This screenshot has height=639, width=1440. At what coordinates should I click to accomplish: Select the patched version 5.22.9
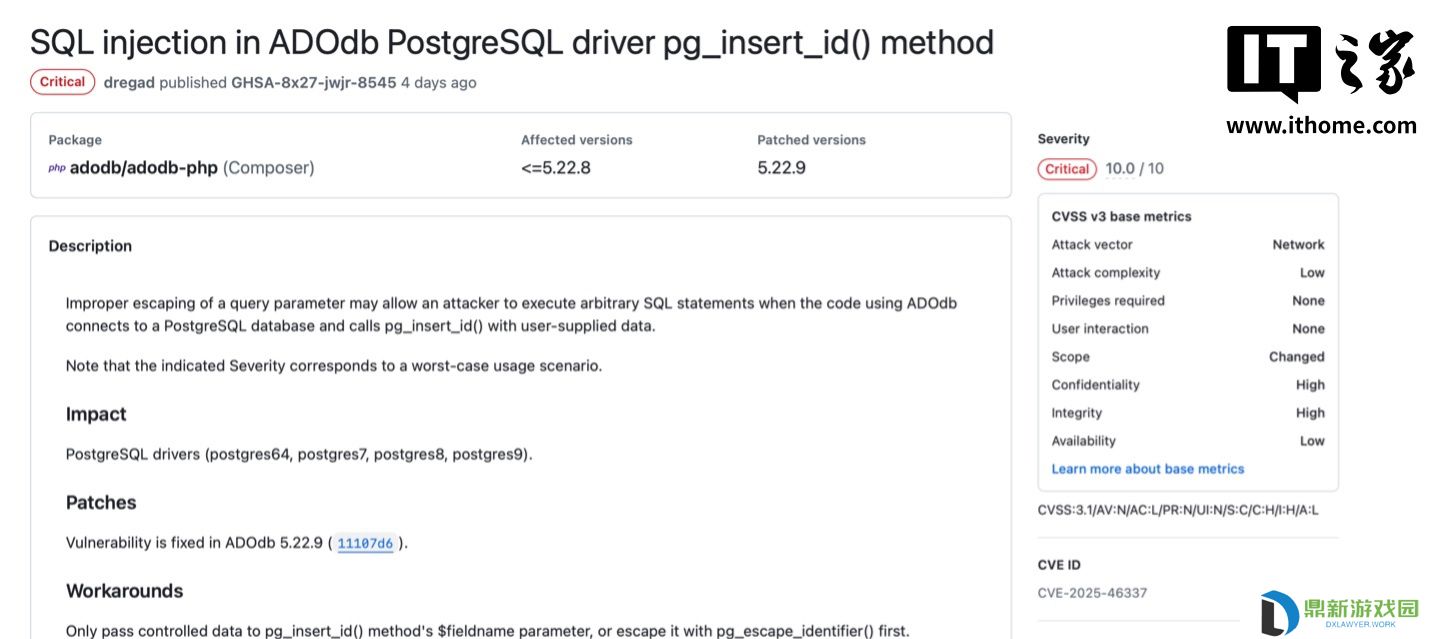pos(782,168)
